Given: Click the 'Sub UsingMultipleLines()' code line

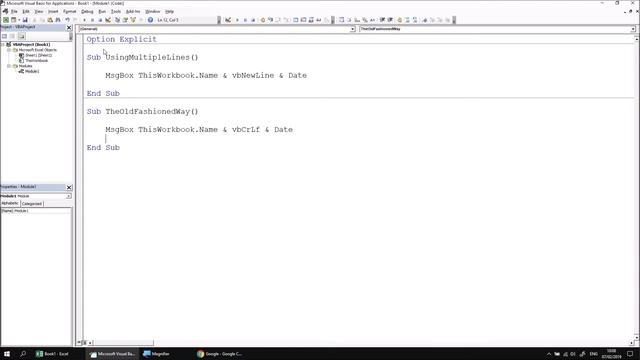Looking at the screenshot, I should pyautogui.click(x=142, y=57).
